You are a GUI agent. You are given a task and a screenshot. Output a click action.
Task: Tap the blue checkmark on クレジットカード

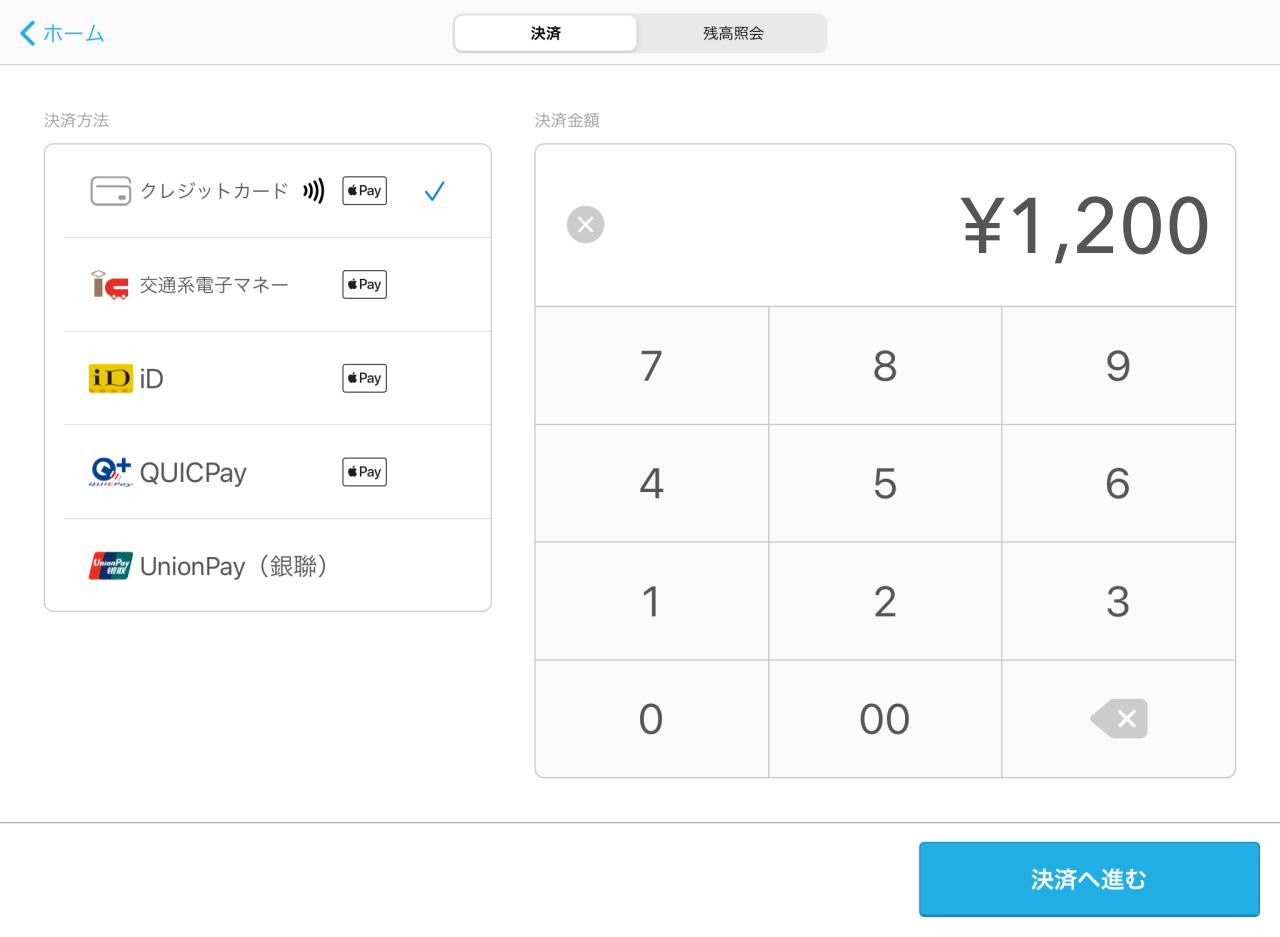point(434,191)
